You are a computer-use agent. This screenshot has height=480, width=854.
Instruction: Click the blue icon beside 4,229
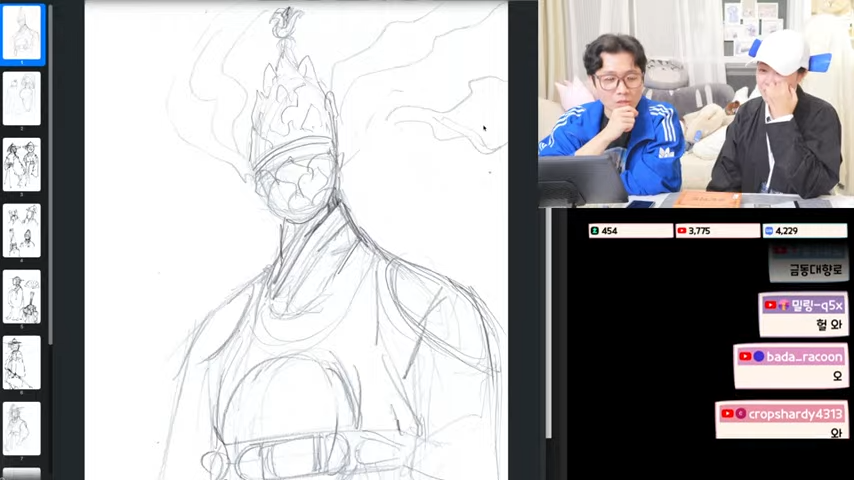point(768,231)
